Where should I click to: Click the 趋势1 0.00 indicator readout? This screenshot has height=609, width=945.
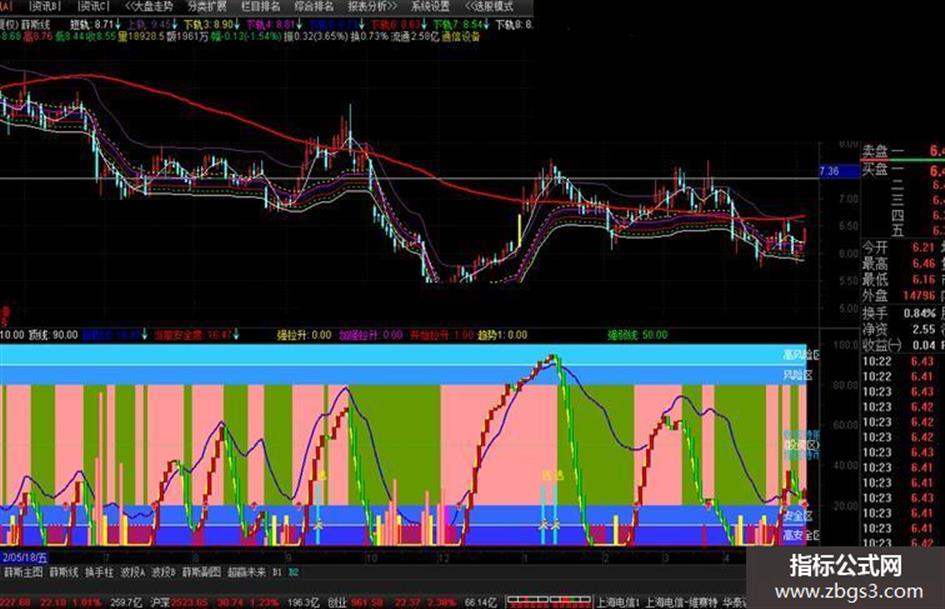[503, 335]
